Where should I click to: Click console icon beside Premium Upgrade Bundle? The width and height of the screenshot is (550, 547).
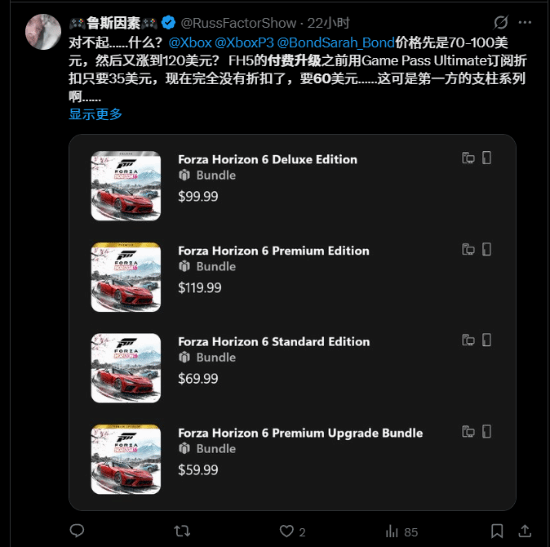(487, 432)
